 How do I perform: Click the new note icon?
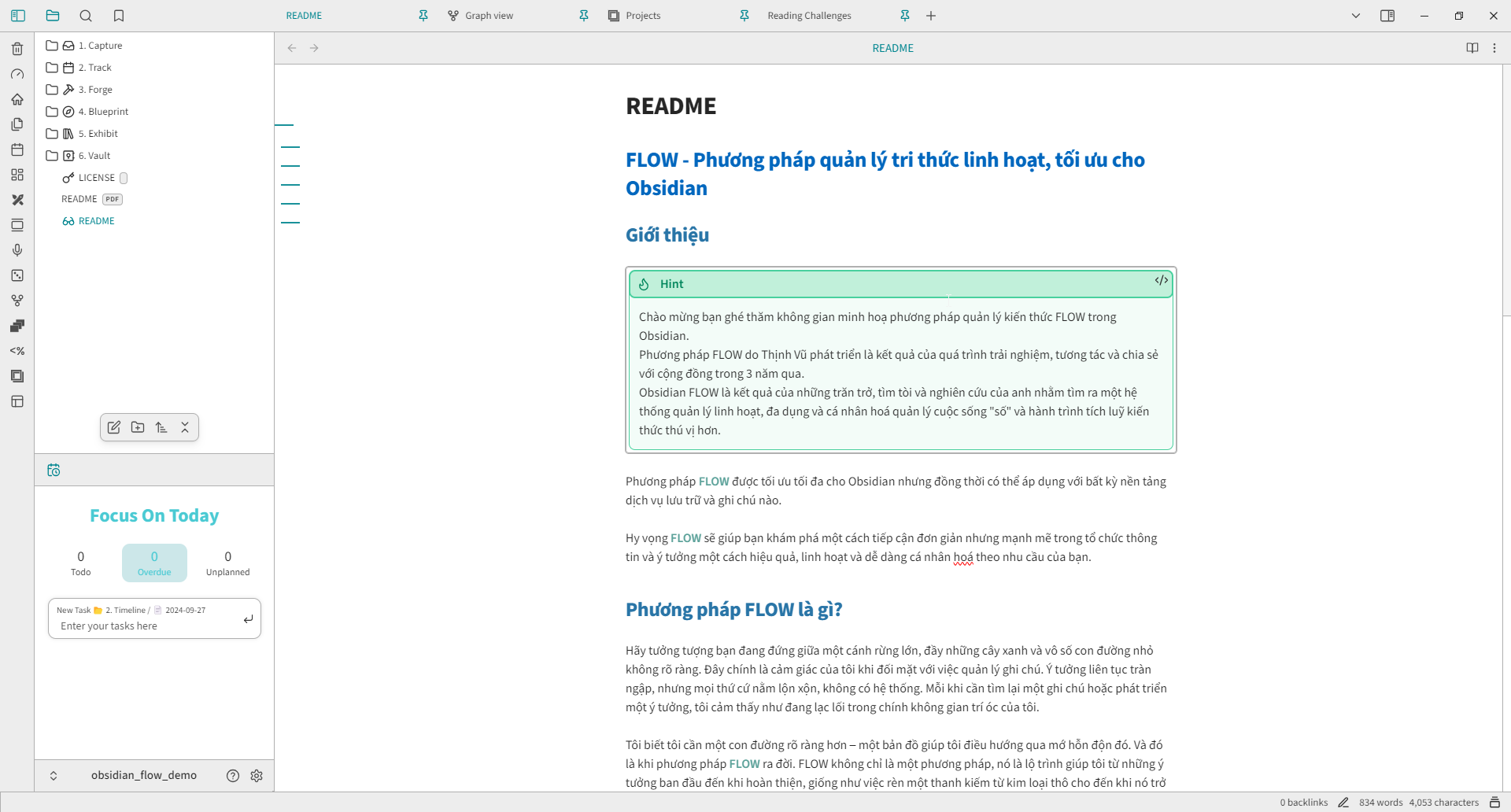114,427
